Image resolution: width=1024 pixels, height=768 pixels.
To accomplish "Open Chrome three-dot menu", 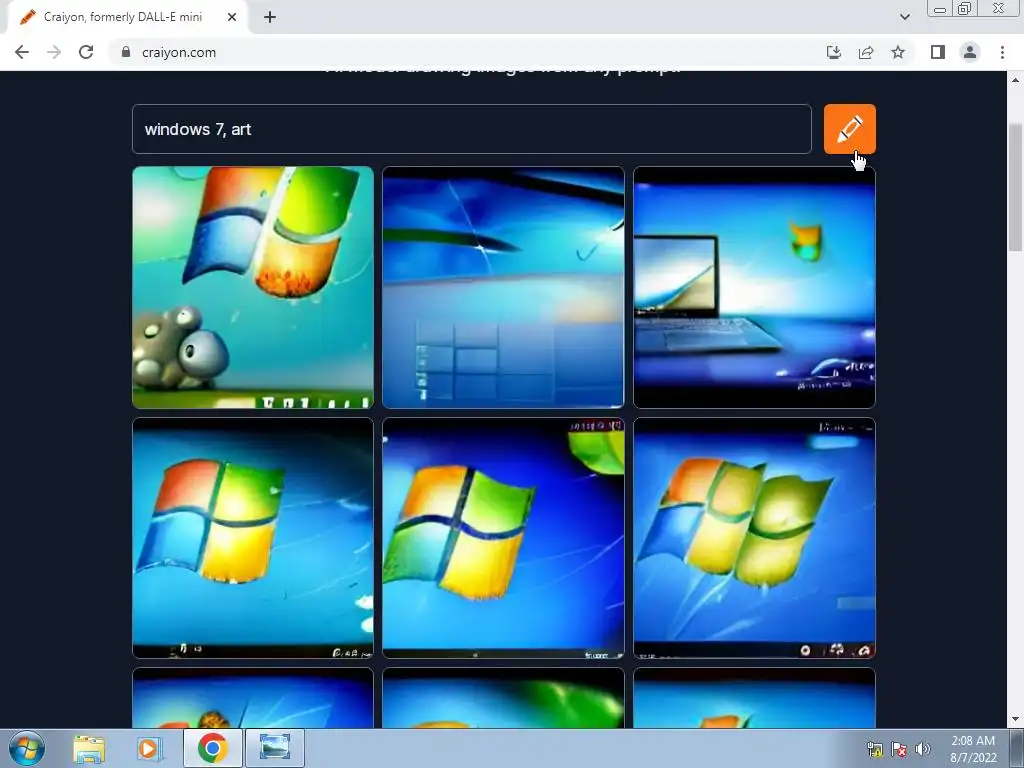I will point(1002,52).
